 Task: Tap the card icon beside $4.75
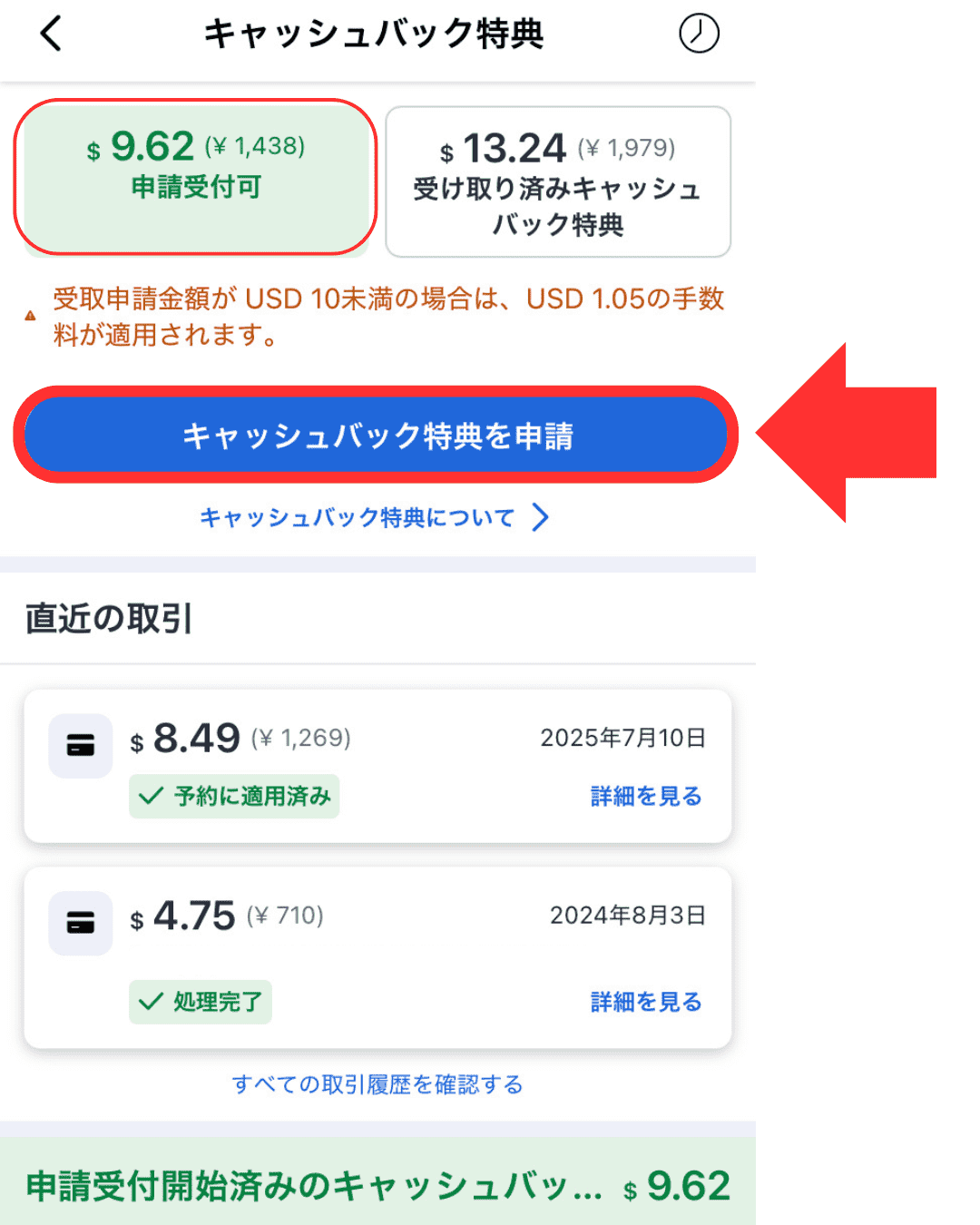81,924
